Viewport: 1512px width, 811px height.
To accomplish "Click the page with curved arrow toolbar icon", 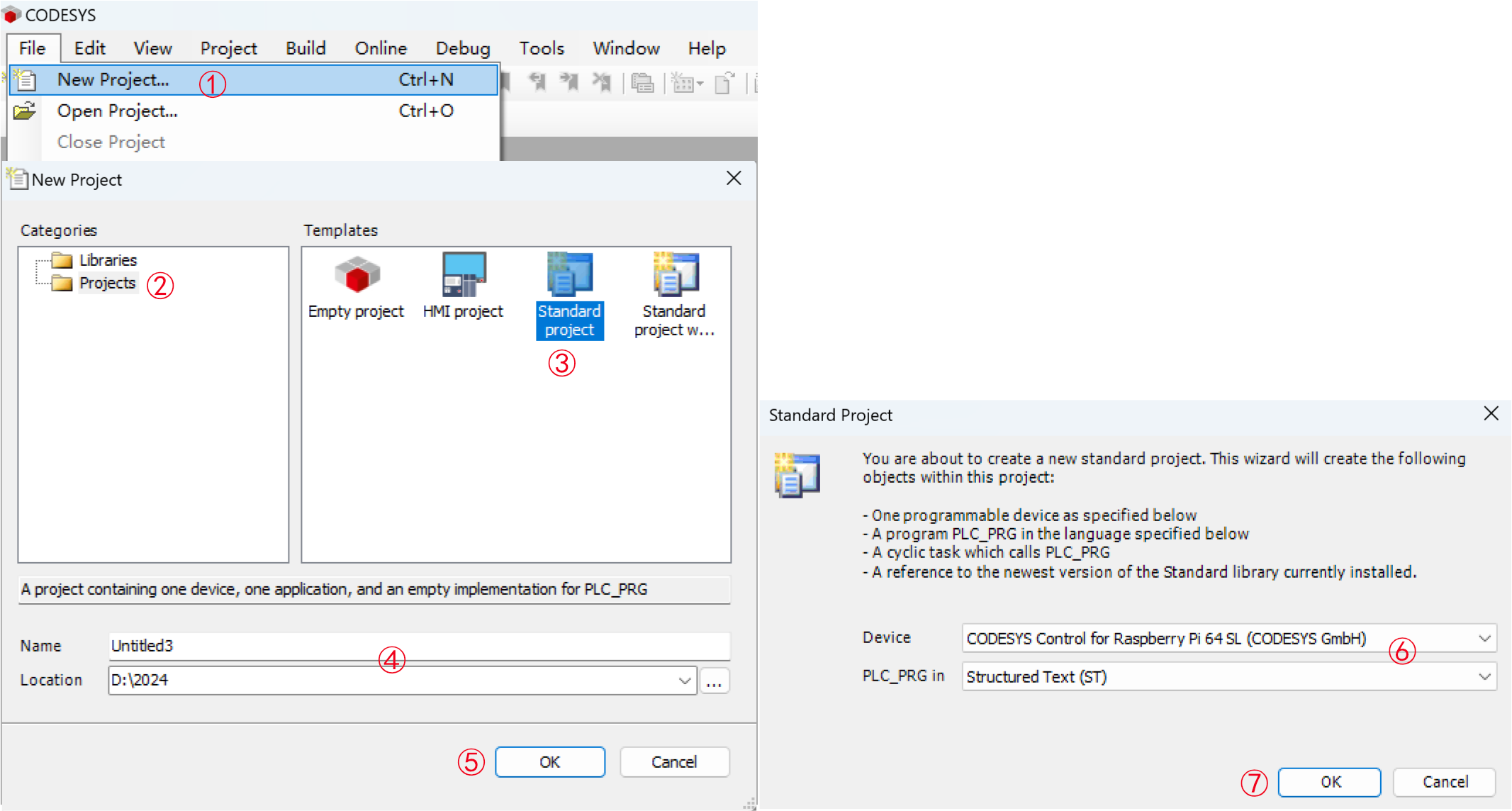I will pyautogui.click(x=724, y=83).
